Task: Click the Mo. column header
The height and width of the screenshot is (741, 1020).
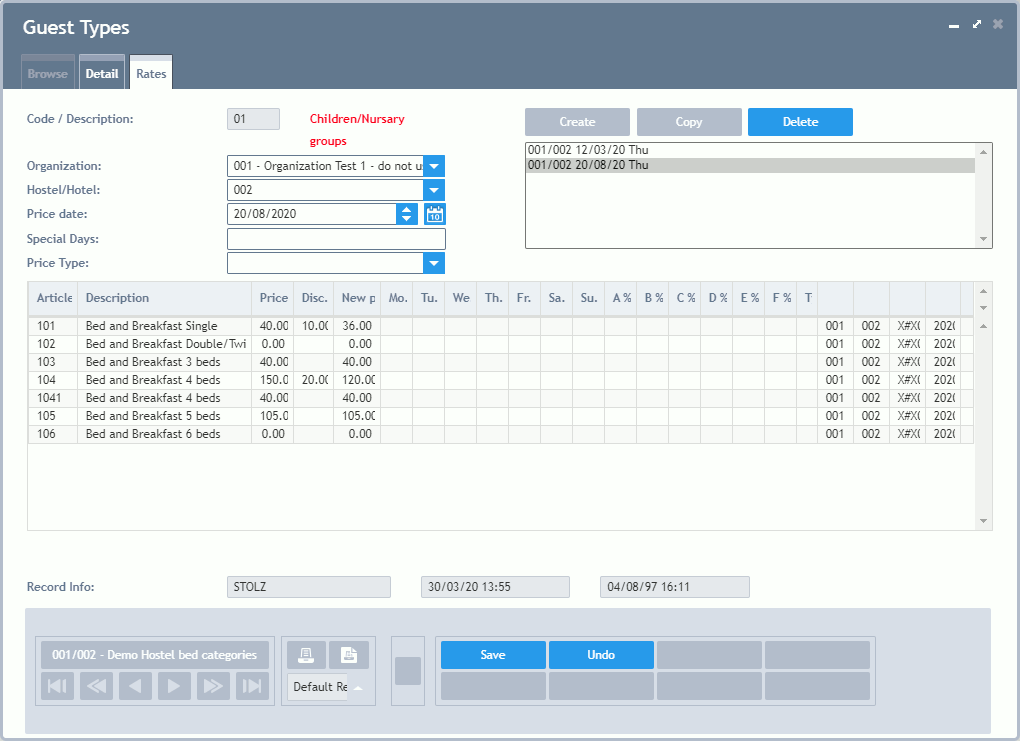Action: pyautogui.click(x=397, y=298)
